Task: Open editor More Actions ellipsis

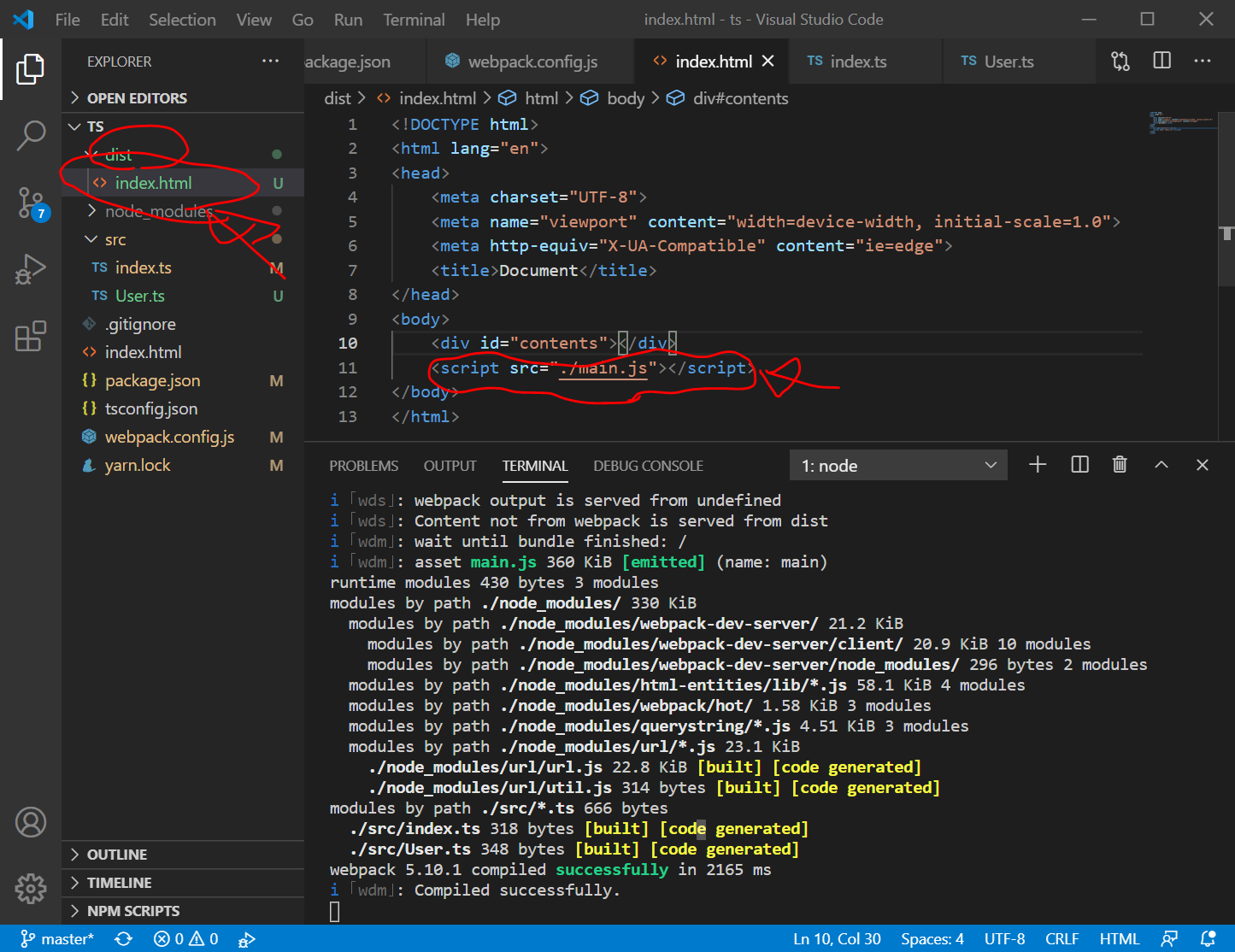Action: pos(1203,61)
